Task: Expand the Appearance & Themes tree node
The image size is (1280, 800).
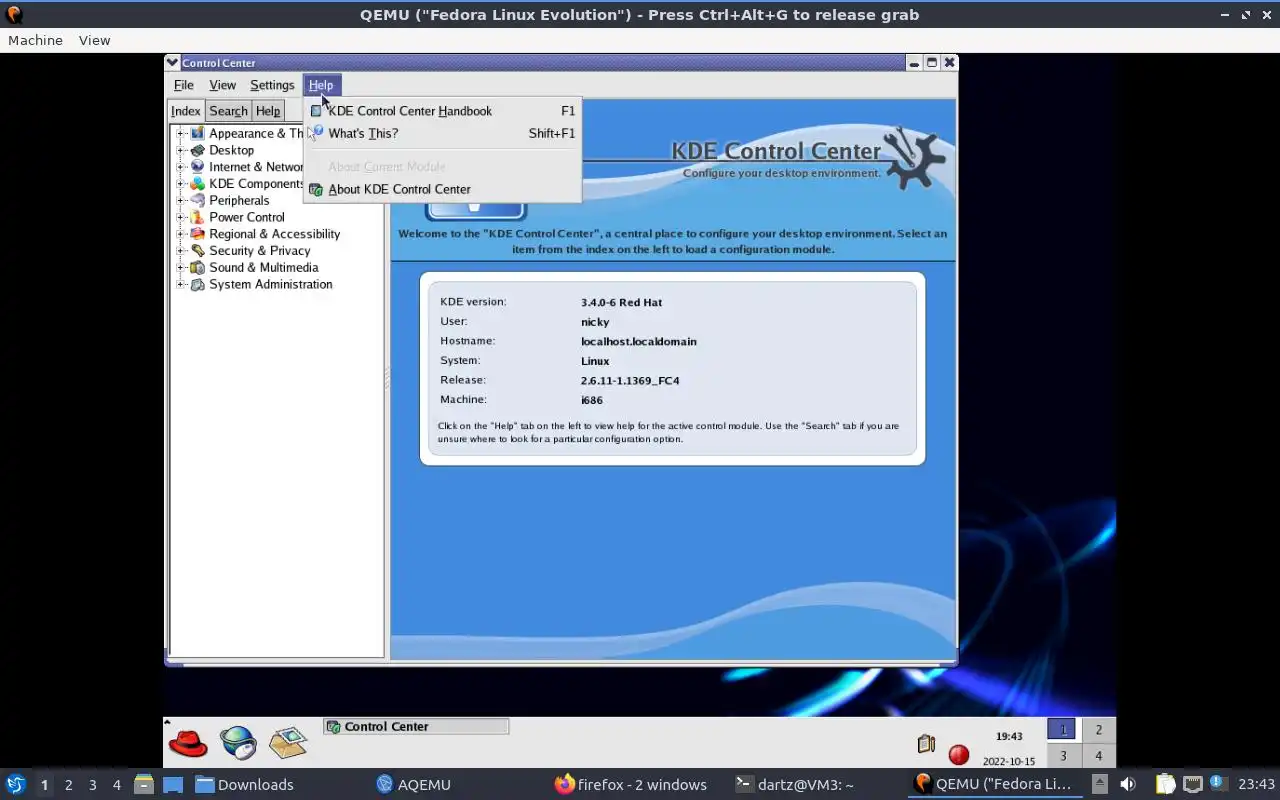Action: pos(181,133)
